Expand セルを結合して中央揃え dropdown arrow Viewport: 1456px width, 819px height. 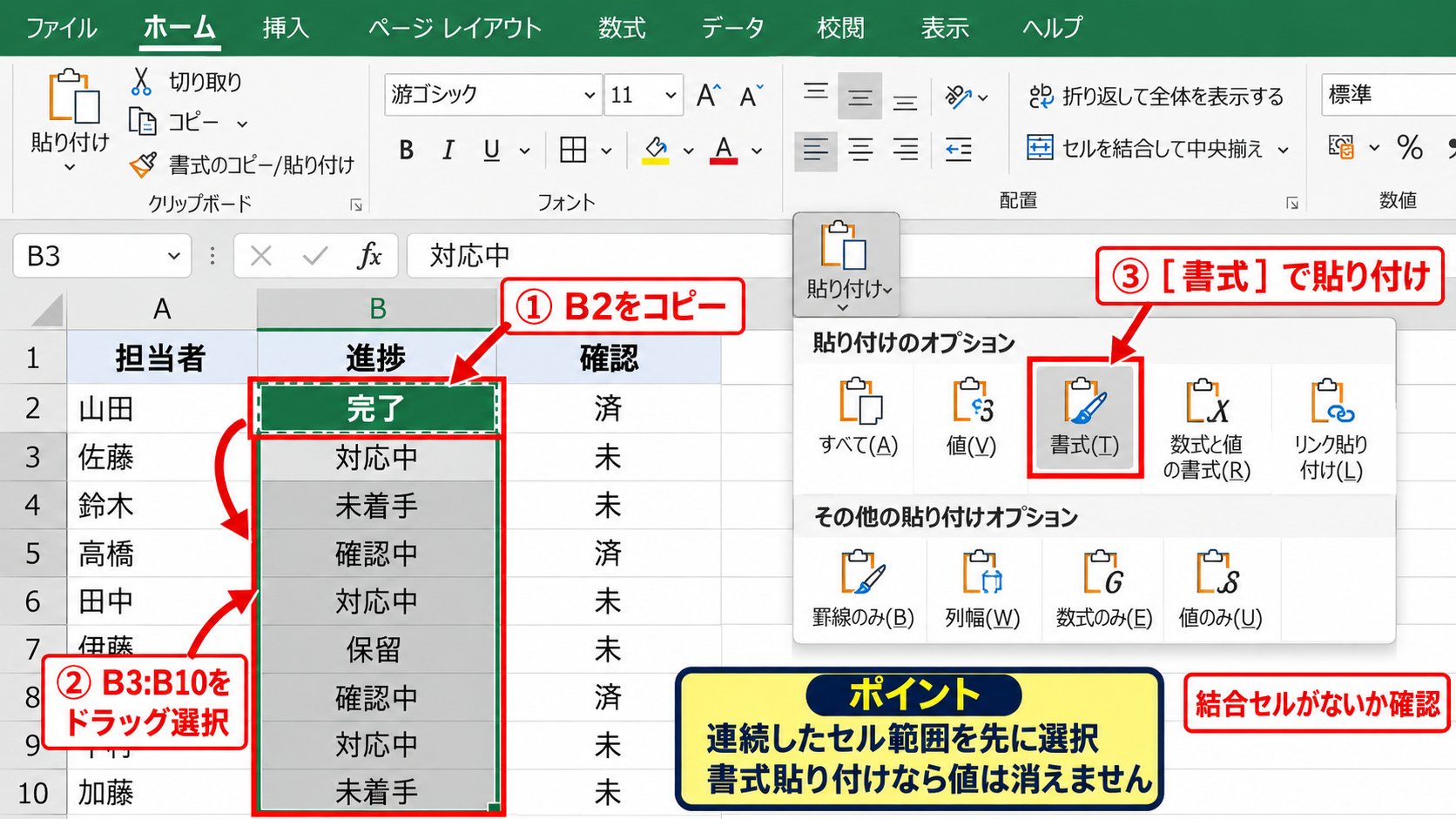pyautogui.click(x=1283, y=150)
